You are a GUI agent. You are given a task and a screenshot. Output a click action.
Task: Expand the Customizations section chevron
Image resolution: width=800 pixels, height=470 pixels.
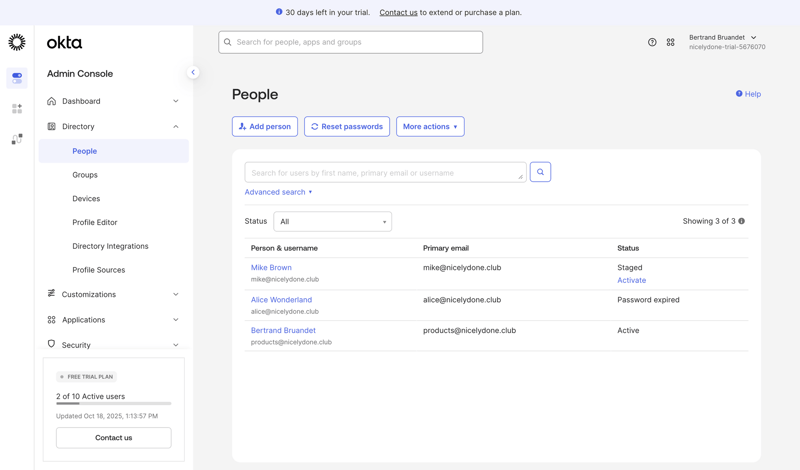tap(176, 294)
